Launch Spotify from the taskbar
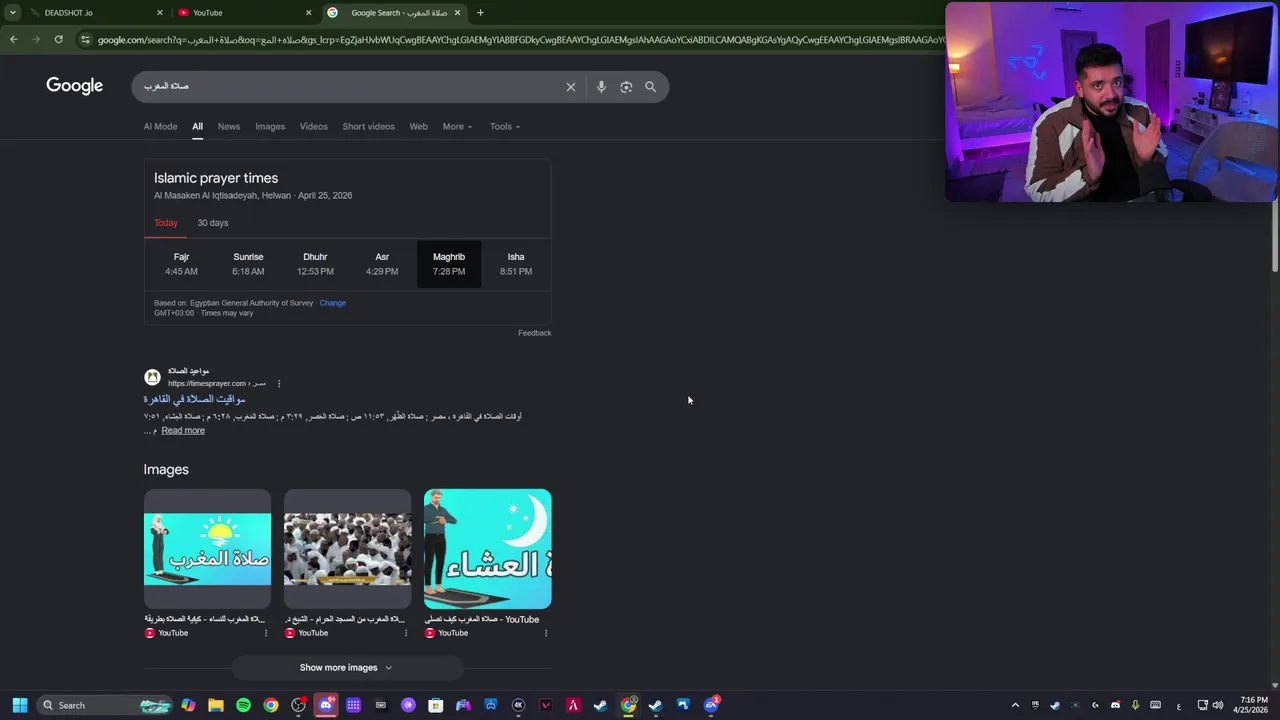This screenshot has height=720, width=1280. click(243, 705)
